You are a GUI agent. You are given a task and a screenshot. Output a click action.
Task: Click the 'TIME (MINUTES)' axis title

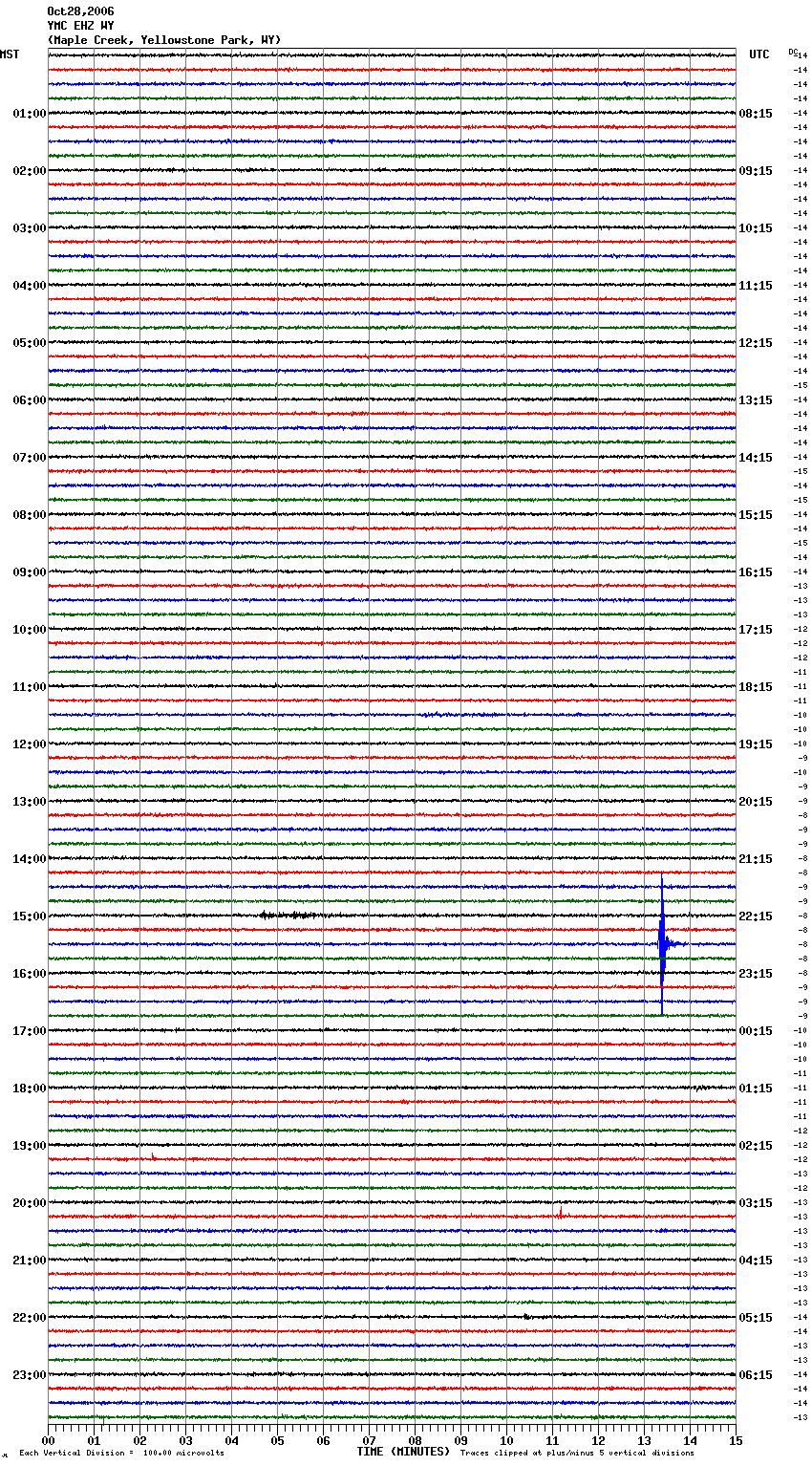(x=403, y=1452)
